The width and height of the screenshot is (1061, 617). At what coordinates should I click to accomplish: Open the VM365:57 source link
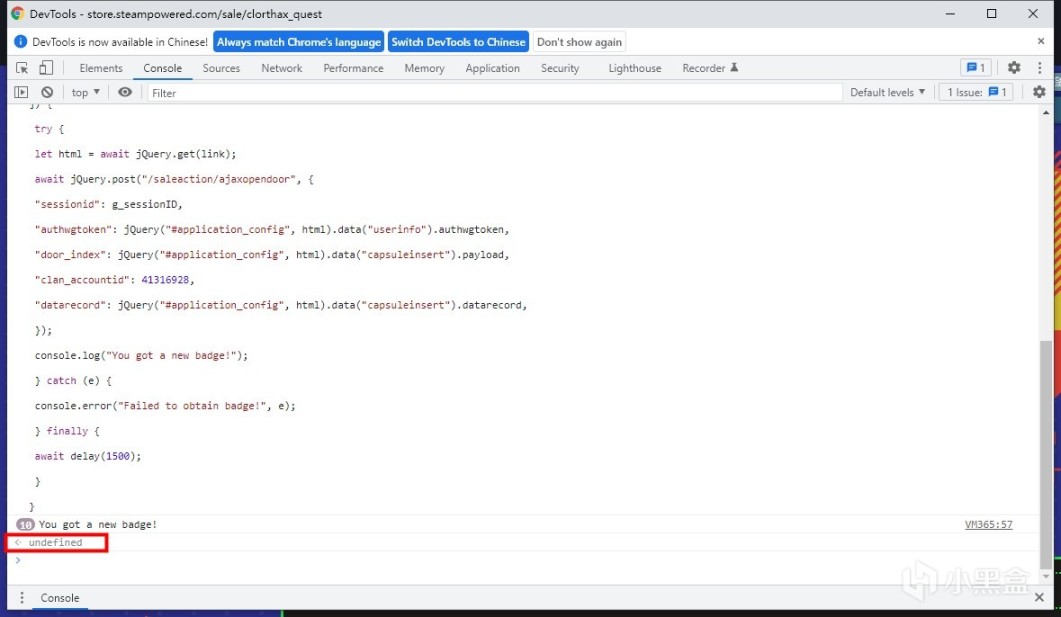click(x=989, y=524)
